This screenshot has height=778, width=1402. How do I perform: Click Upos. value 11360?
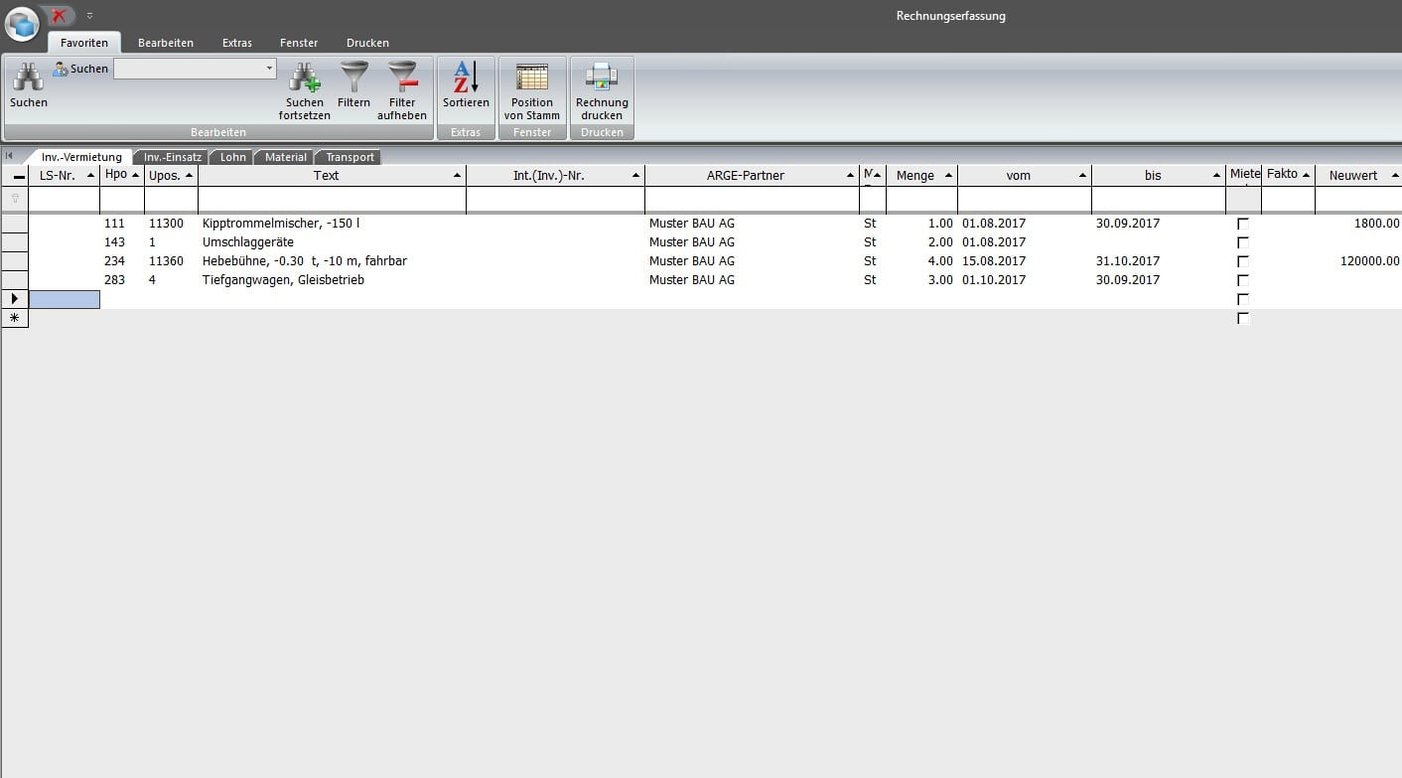coord(166,262)
